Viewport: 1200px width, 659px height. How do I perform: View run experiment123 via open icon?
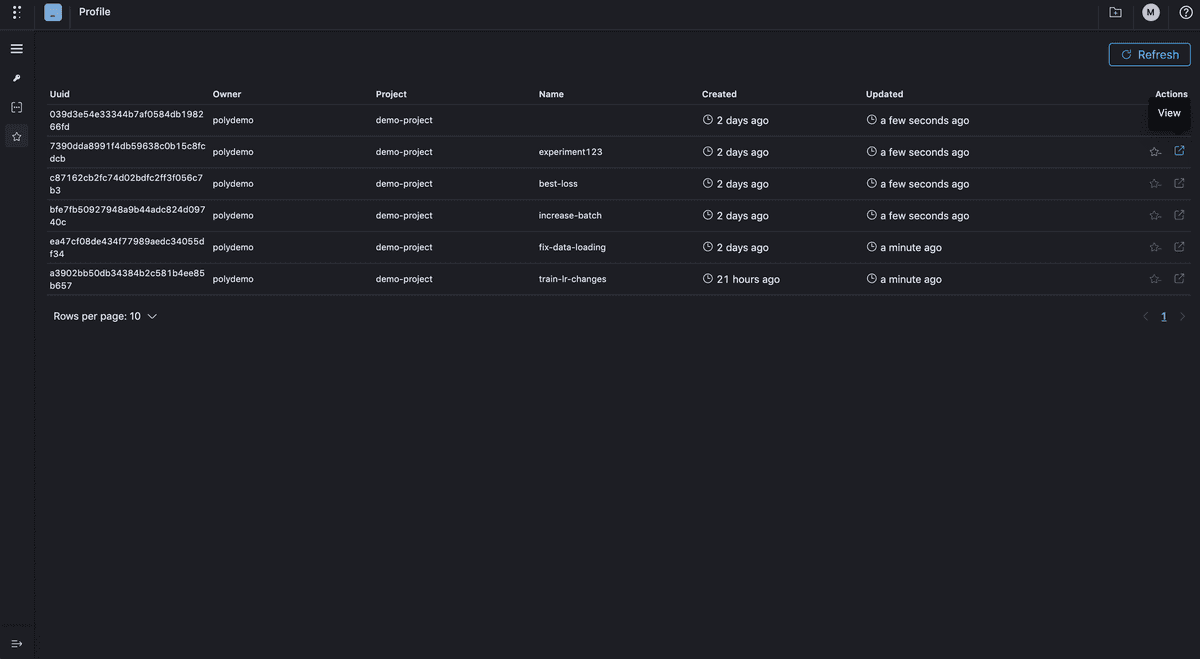pyautogui.click(x=1179, y=151)
